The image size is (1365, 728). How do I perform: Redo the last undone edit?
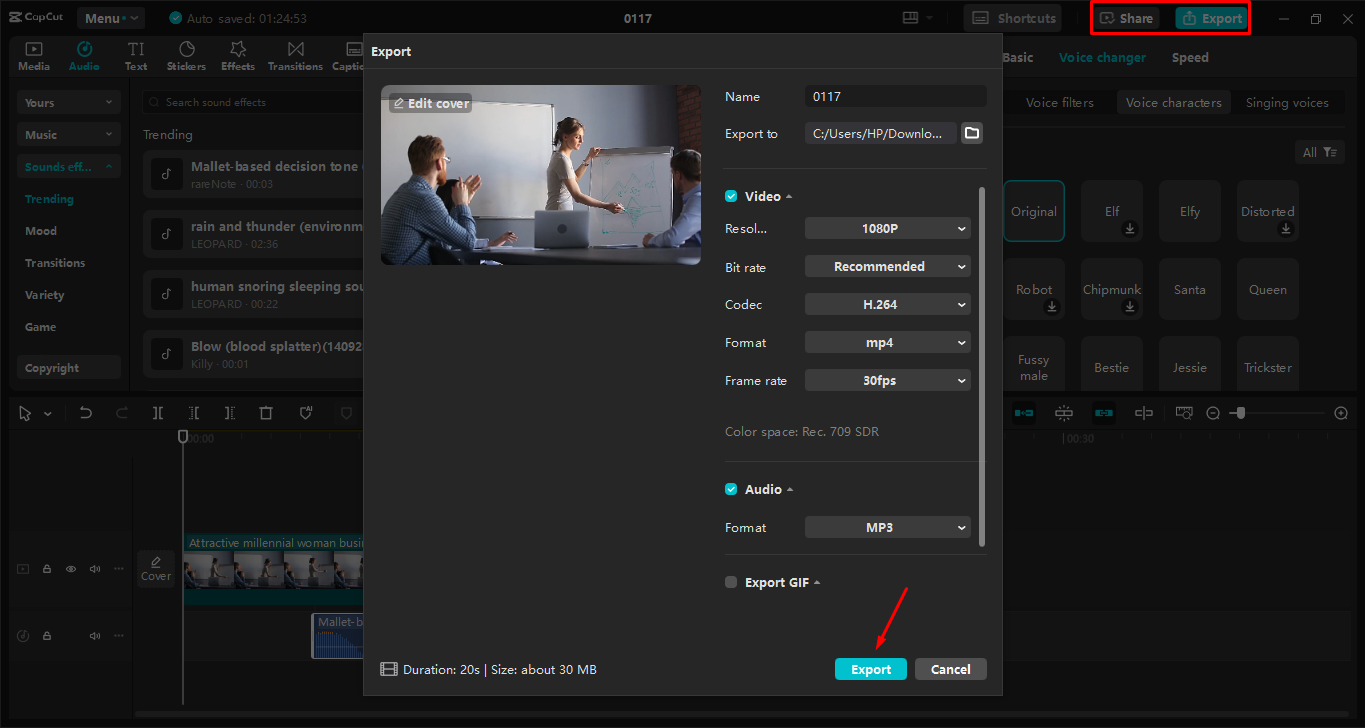(x=122, y=413)
